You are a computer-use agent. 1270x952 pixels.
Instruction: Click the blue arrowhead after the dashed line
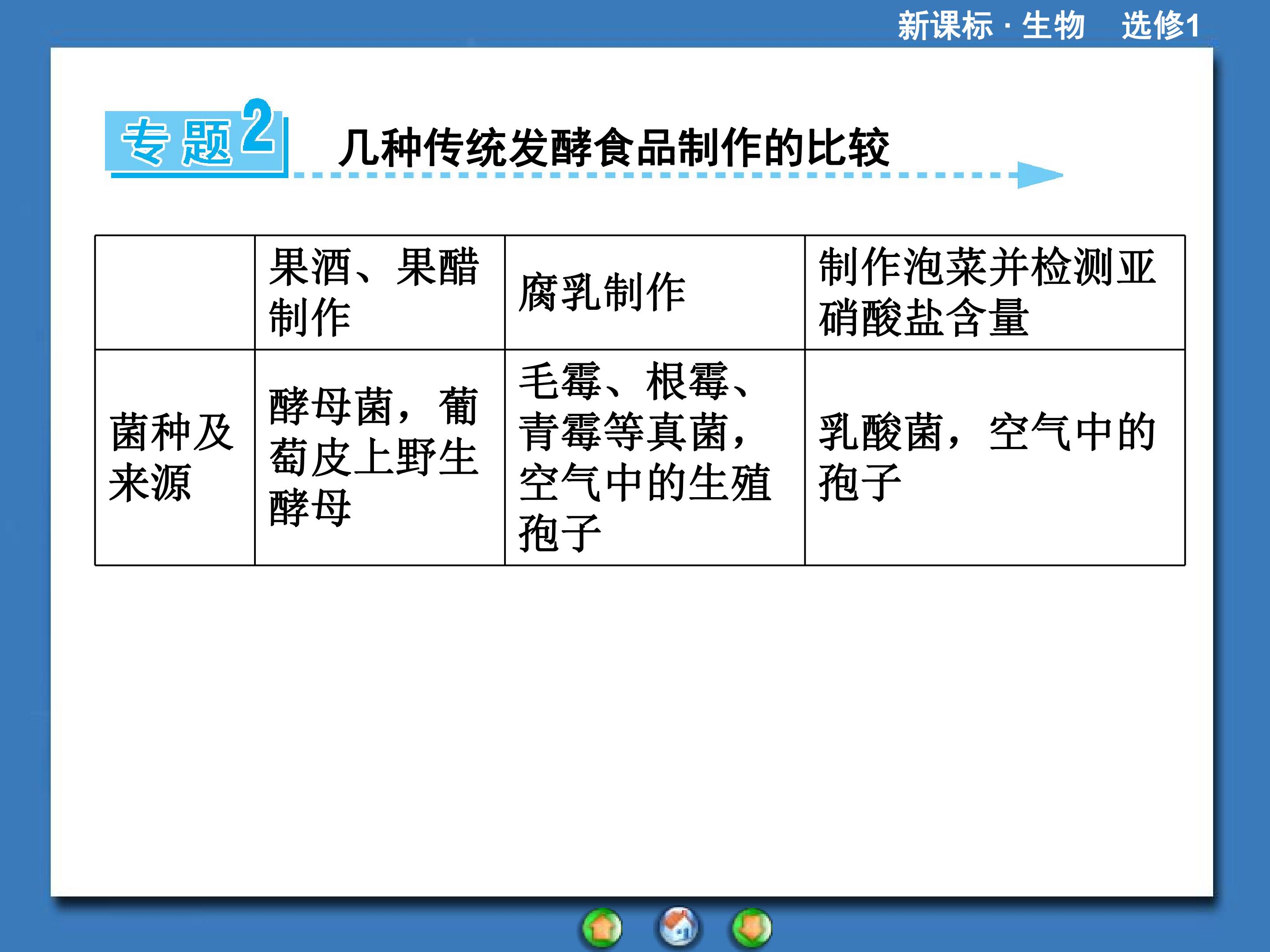pos(1040,175)
